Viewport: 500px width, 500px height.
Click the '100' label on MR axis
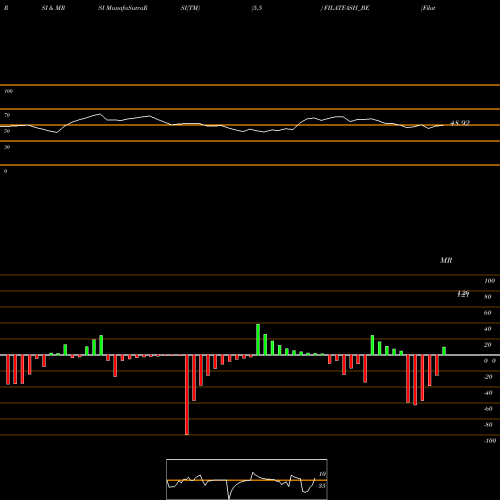[x=490, y=281]
